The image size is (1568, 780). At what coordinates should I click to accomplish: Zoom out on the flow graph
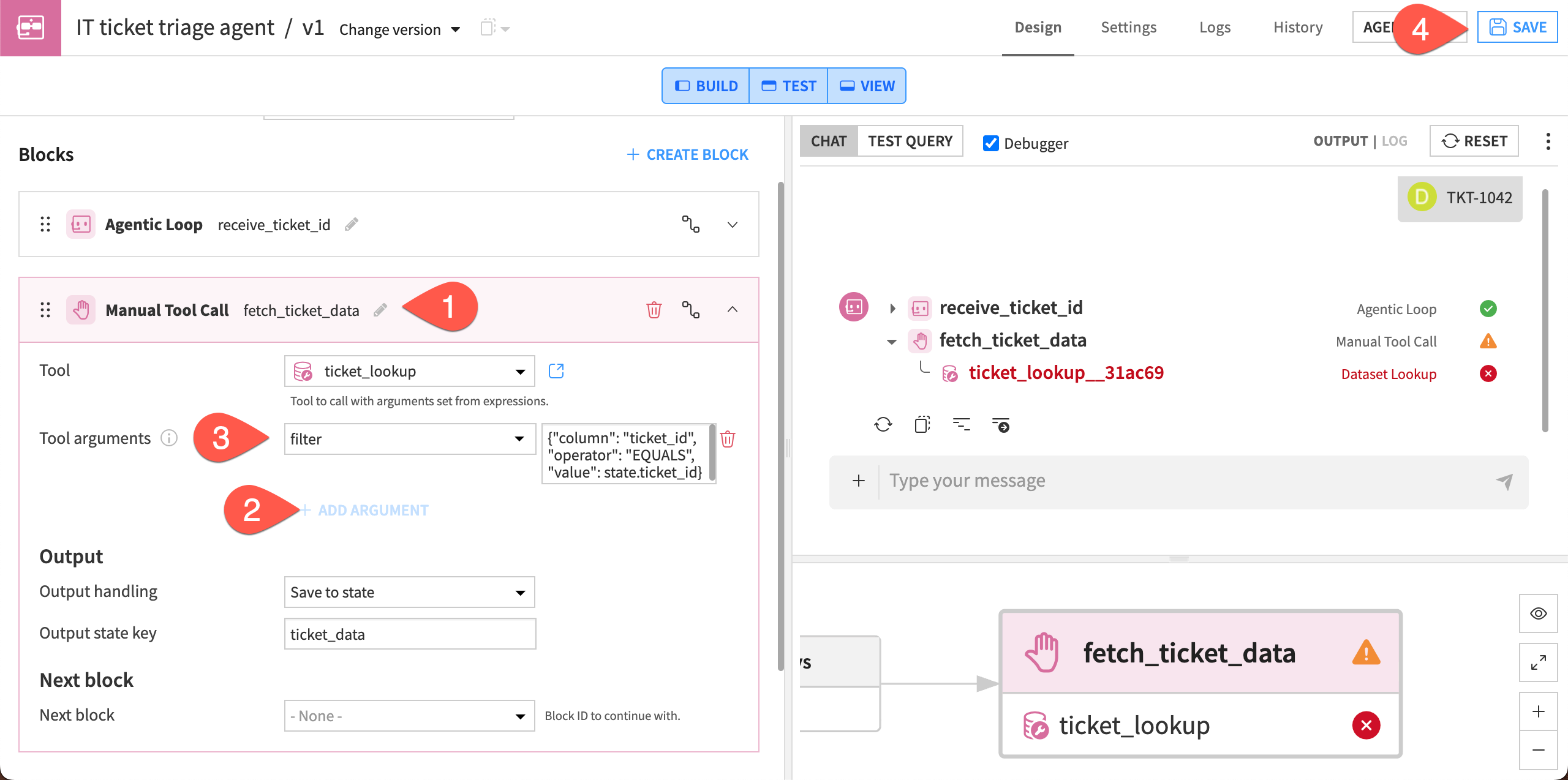1539,750
